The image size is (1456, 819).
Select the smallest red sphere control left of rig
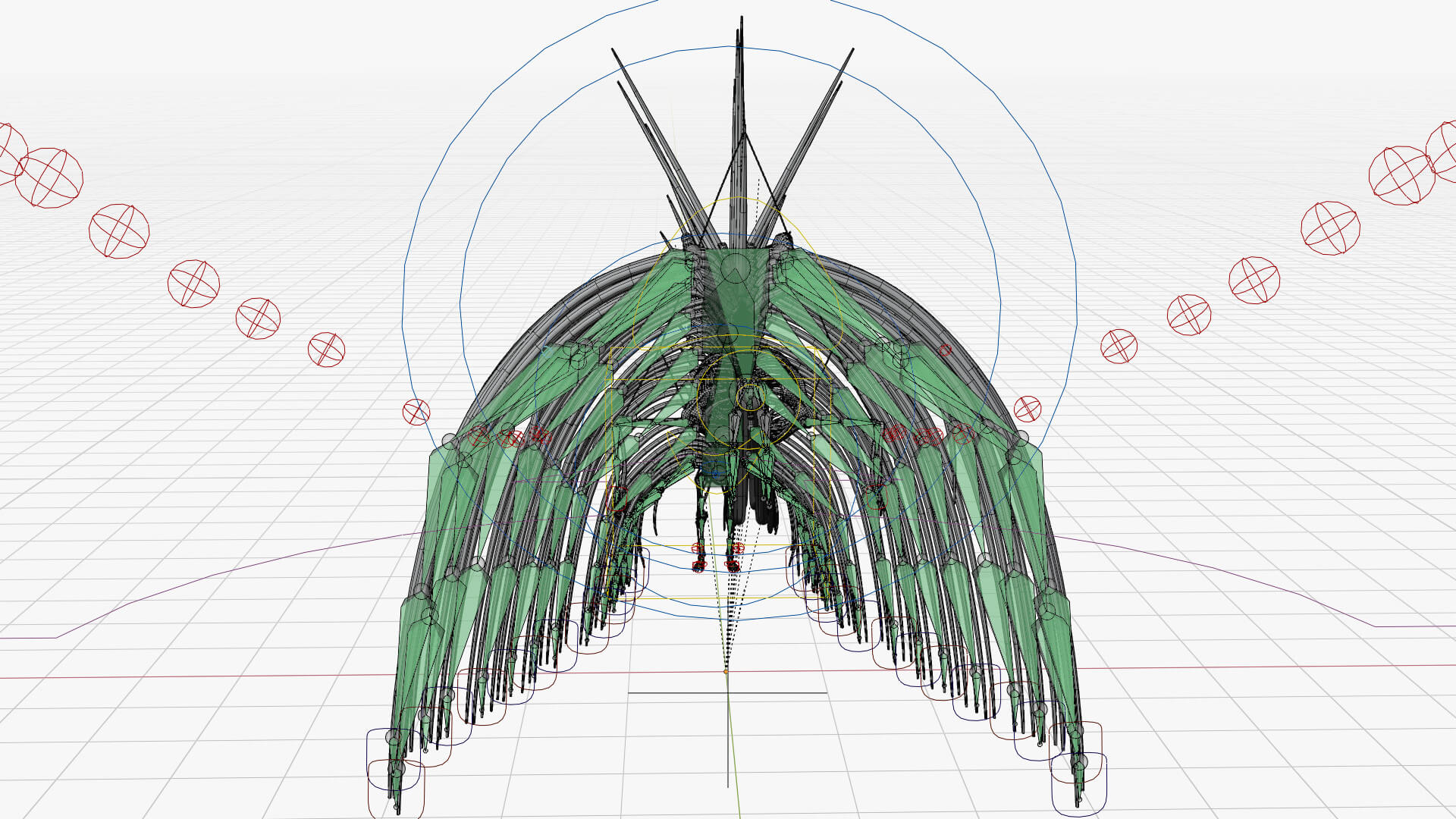click(x=416, y=413)
